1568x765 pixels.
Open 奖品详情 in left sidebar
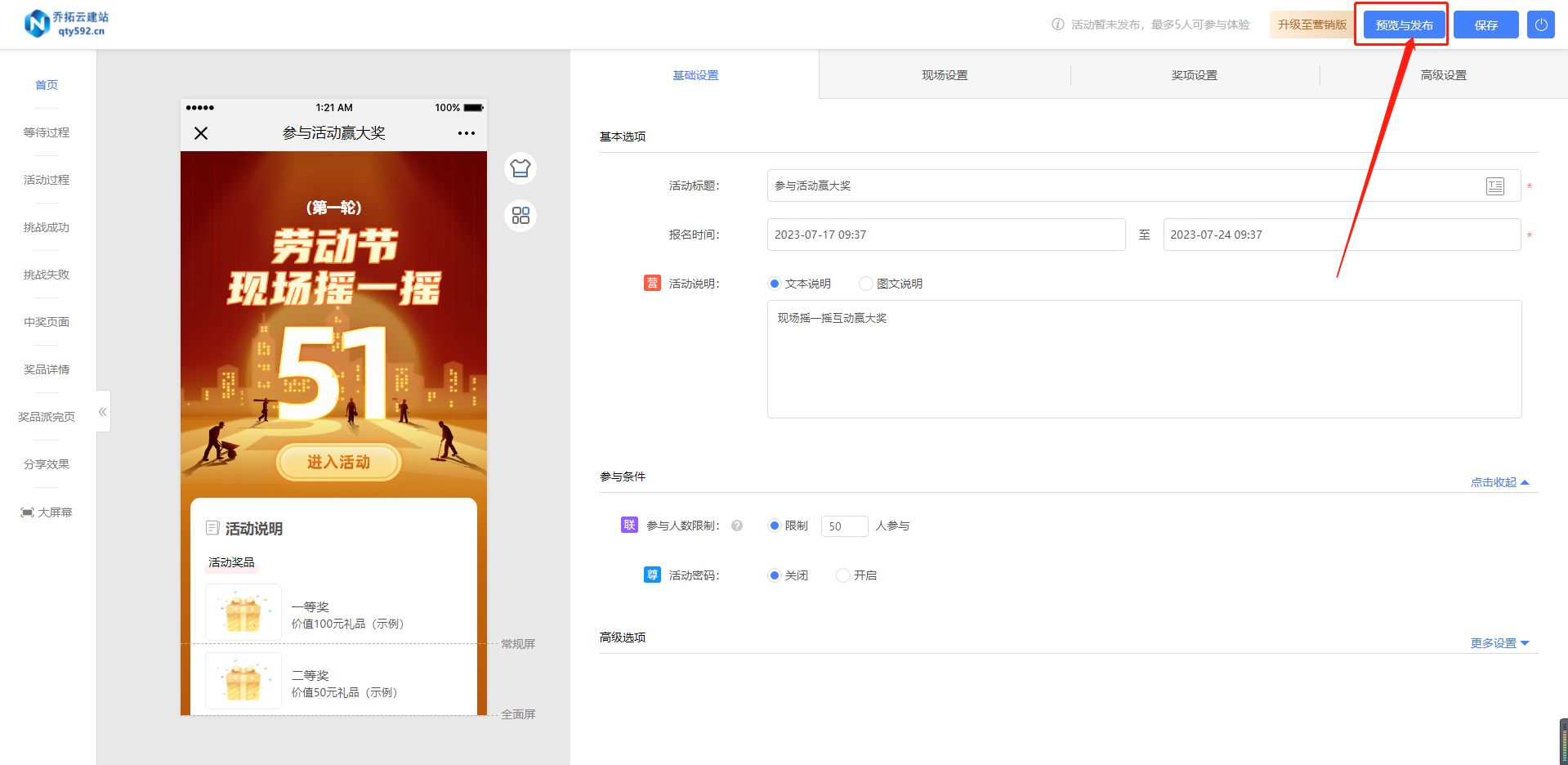47,369
